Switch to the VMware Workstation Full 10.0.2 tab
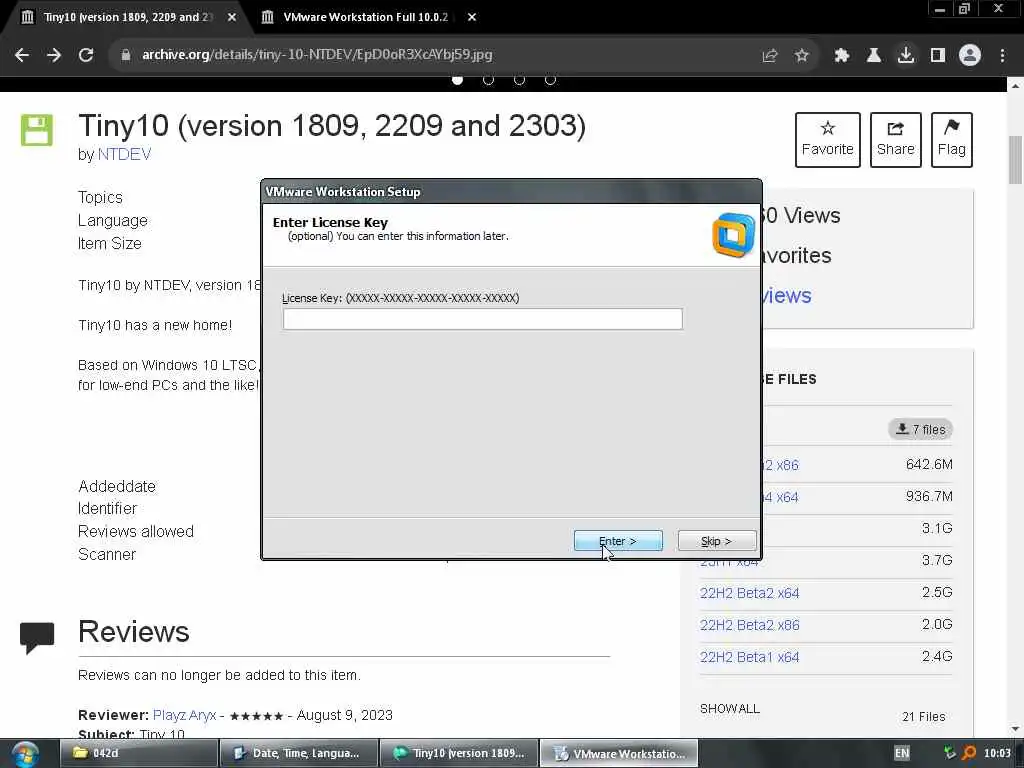1024x768 pixels. tap(366, 17)
